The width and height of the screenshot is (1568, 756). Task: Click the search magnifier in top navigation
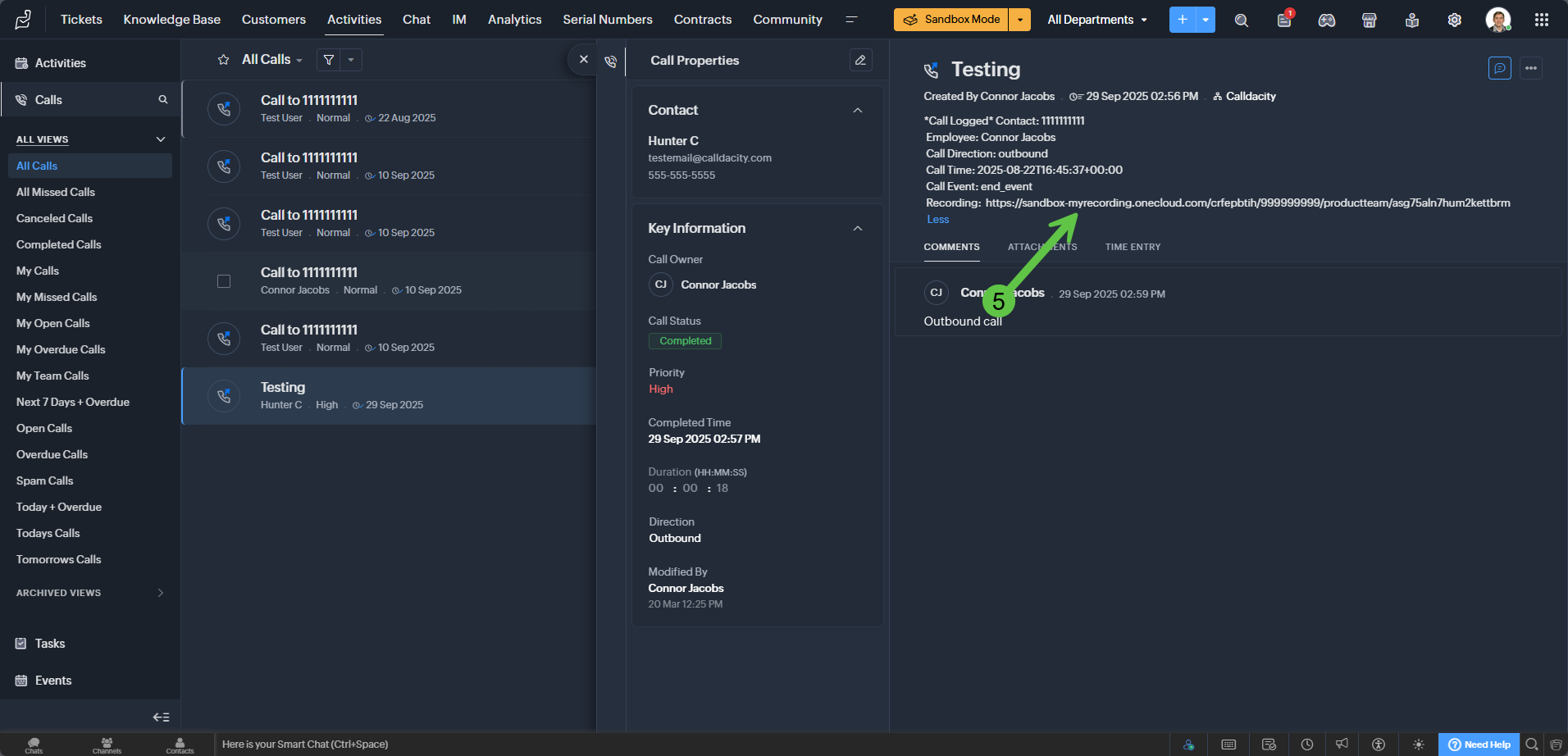click(1241, 20)
